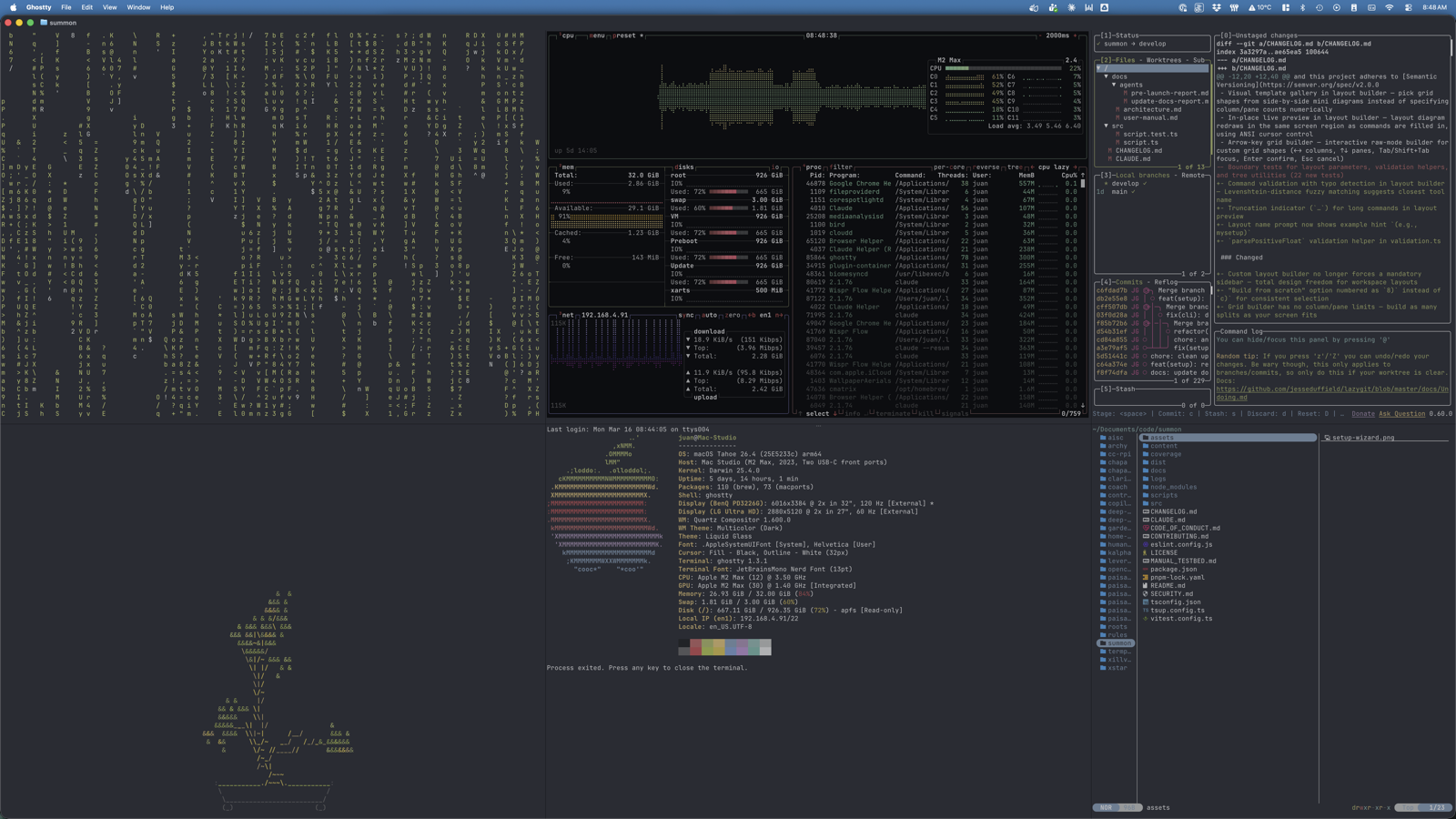Click the heart icon on CODE_OF_CONDUCT.md
This screenshot has width=1456, height=819.
click(x=1146, y=528)
